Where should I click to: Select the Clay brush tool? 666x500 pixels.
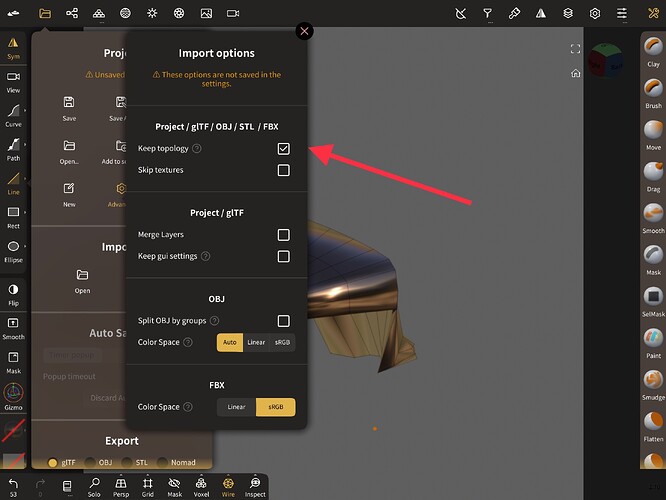click(653, 52)
